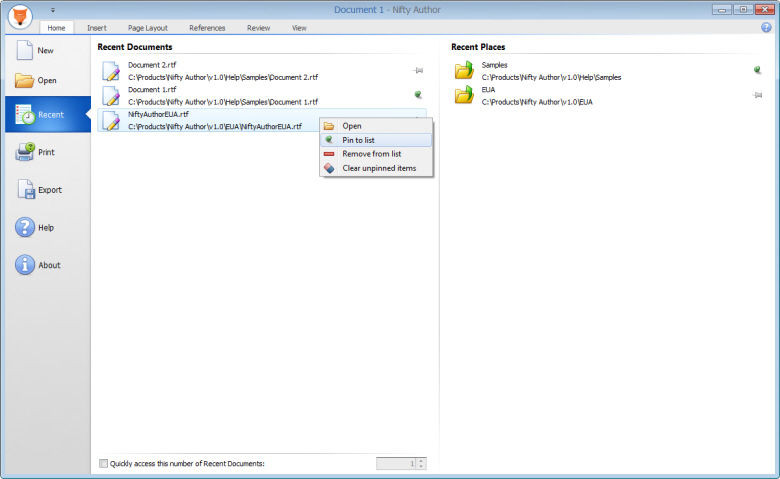This screenshot has height=479, width=780.
Task: Click path ending EUA\NiftyAuthorEUA.rtf
Action: (214, 127)
